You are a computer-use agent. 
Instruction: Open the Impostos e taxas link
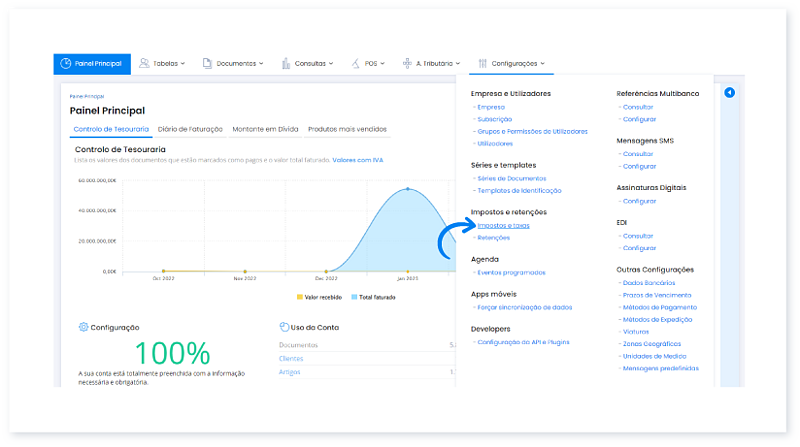coord(504,225)
